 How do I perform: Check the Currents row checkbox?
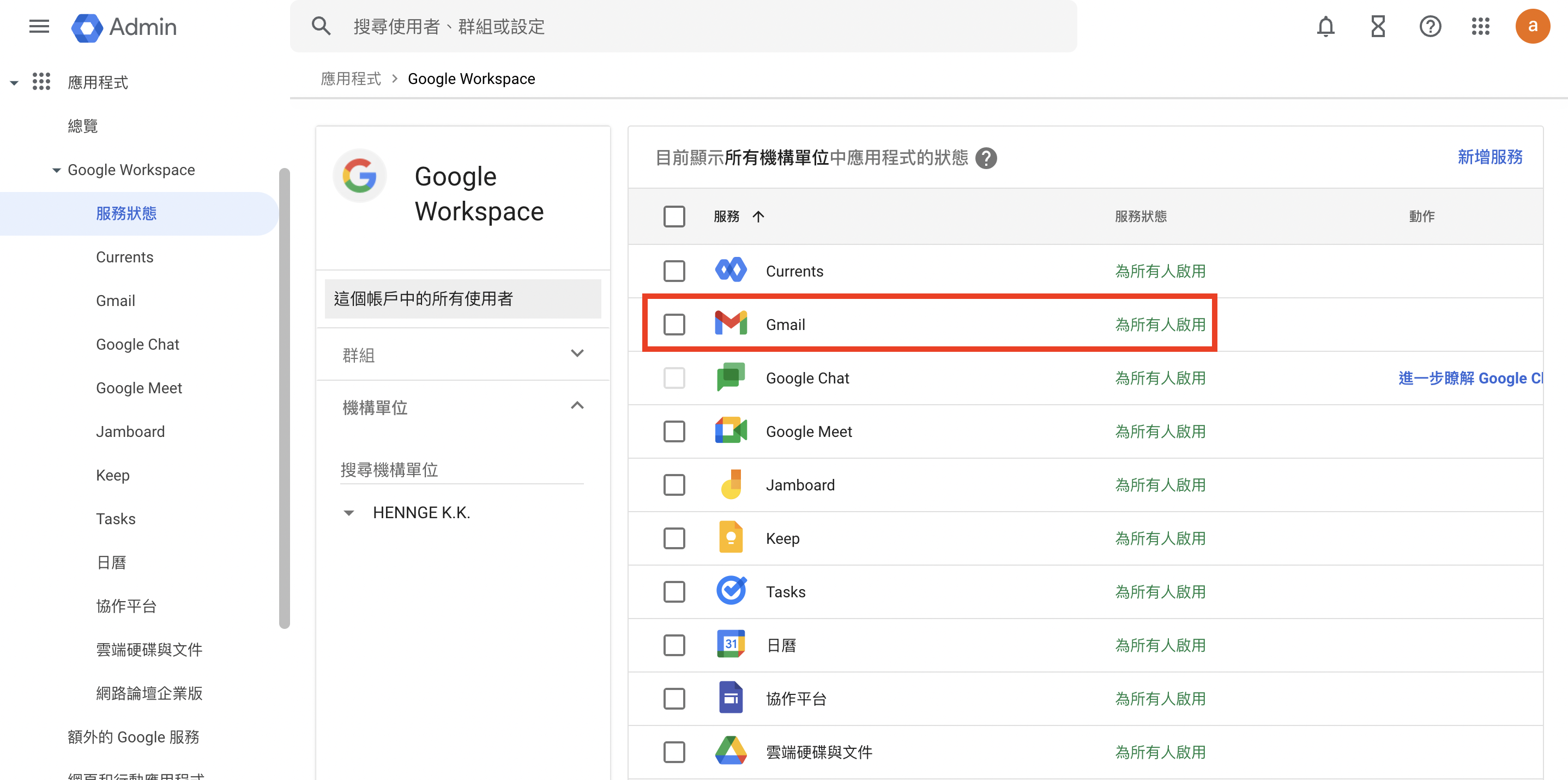coord(674,271)
